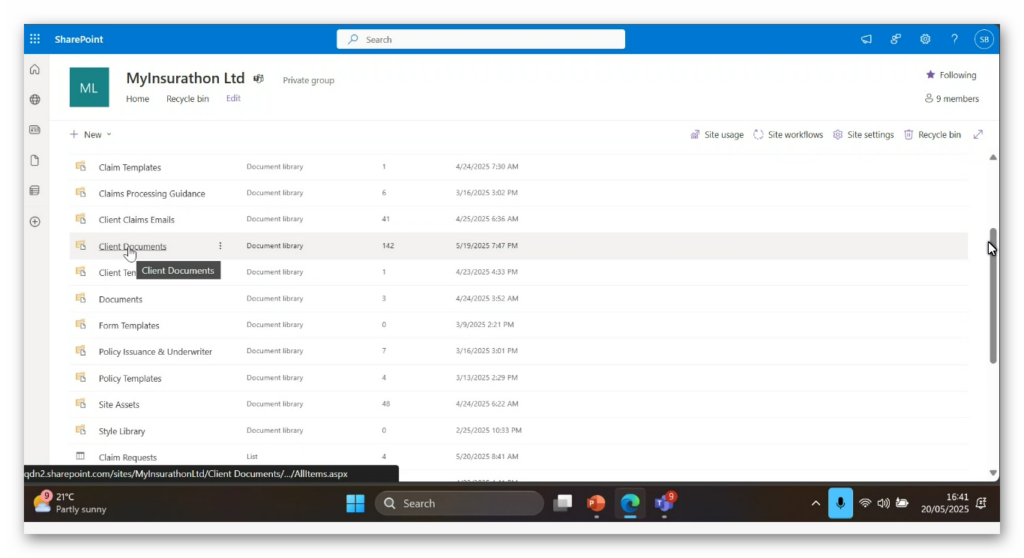Screen dimensions: 1024x558
Task: Click the microphone icon in system tray
Action: click(840, 503)
